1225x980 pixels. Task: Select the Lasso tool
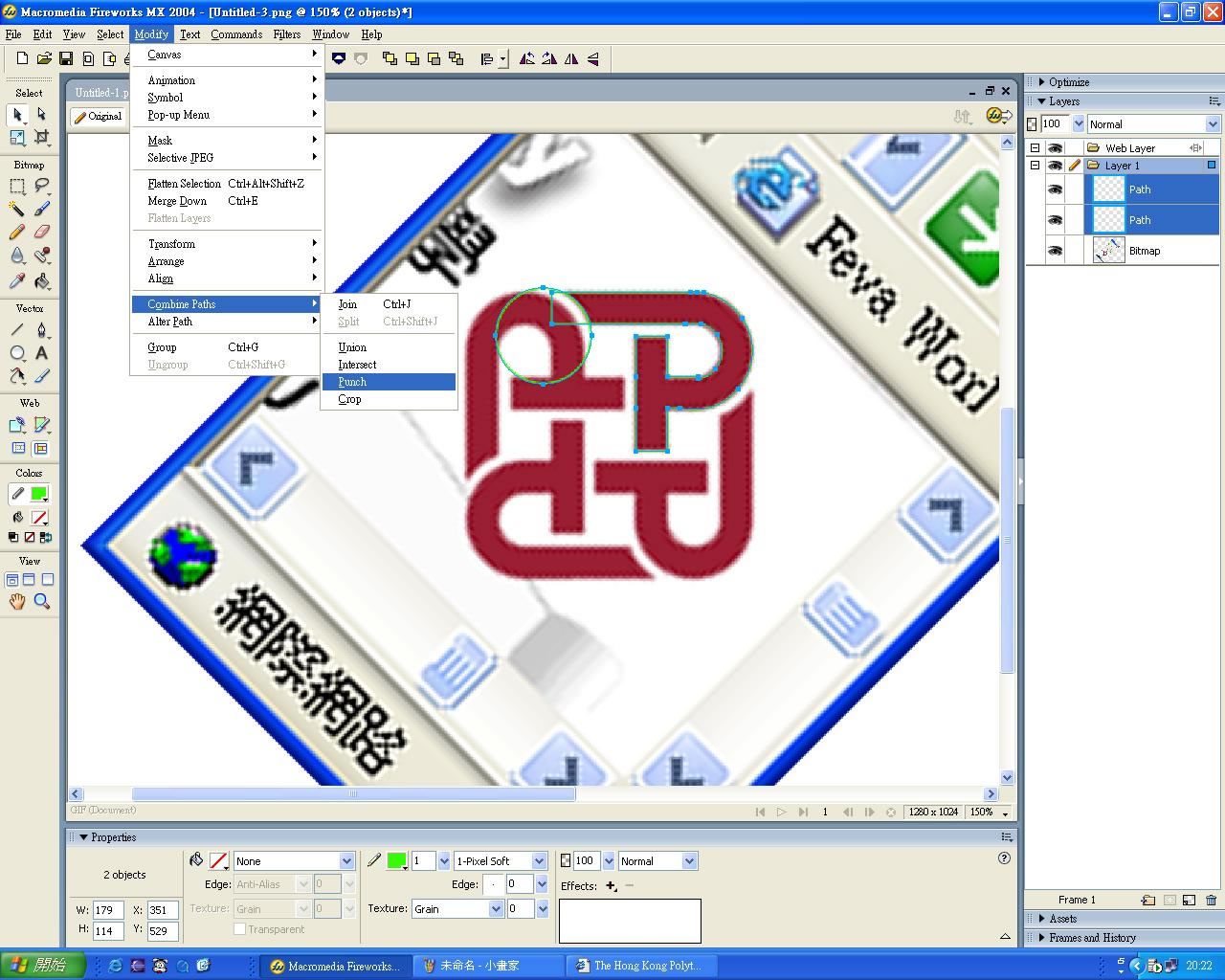41,186
